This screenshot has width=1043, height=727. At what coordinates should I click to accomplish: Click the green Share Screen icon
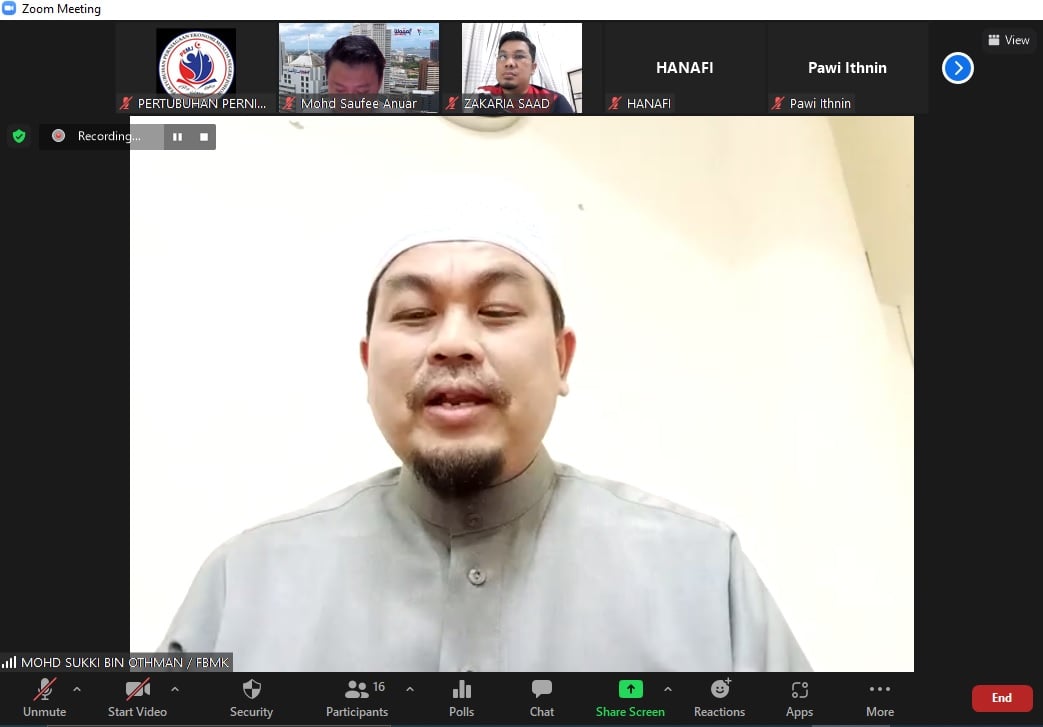630,690
